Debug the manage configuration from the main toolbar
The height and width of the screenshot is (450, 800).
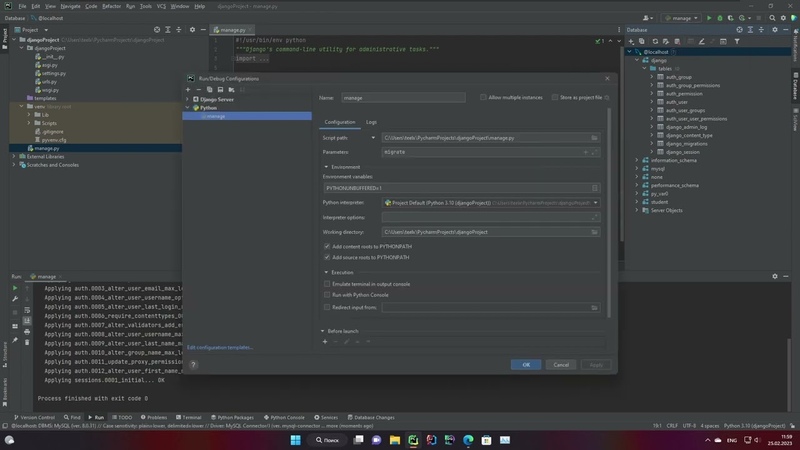point(719,18)
